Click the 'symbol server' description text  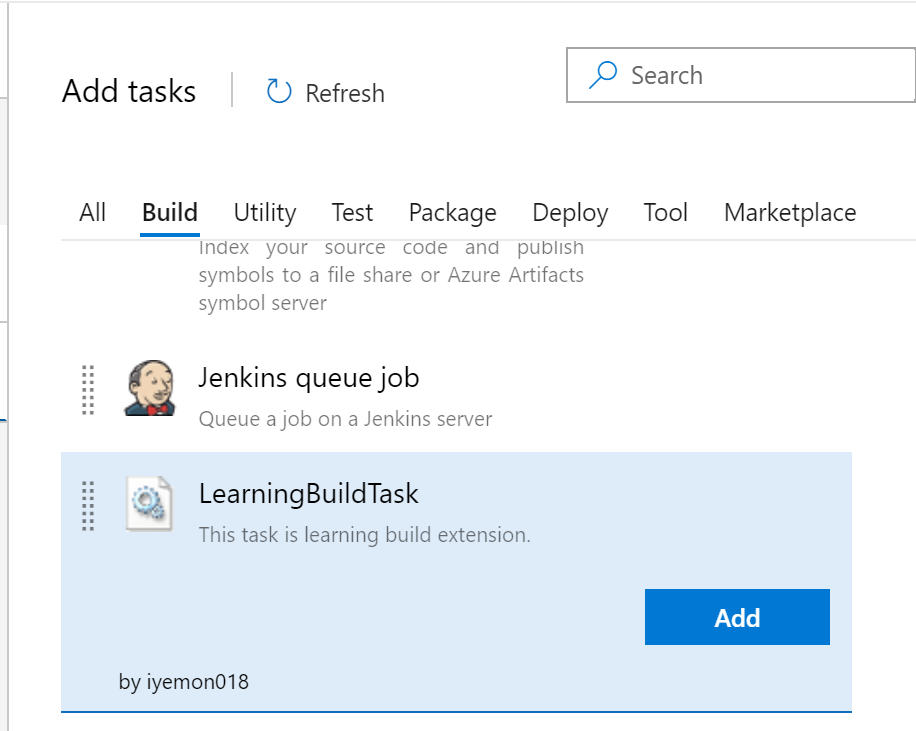(262, 303)
